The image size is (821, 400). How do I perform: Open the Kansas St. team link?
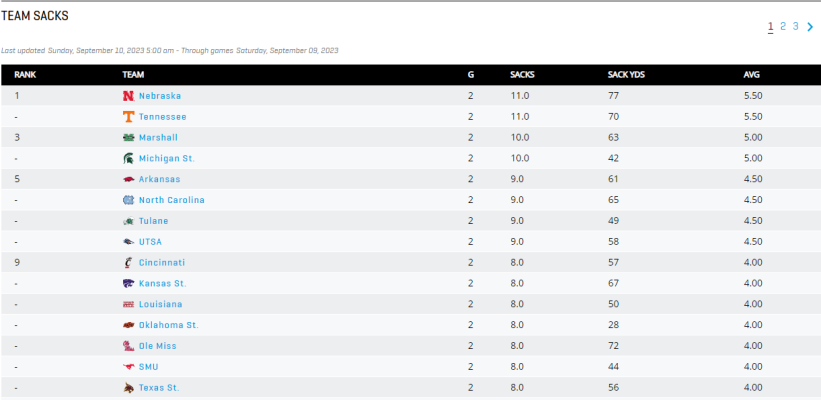pyautogui.click(x=162, y=283)
